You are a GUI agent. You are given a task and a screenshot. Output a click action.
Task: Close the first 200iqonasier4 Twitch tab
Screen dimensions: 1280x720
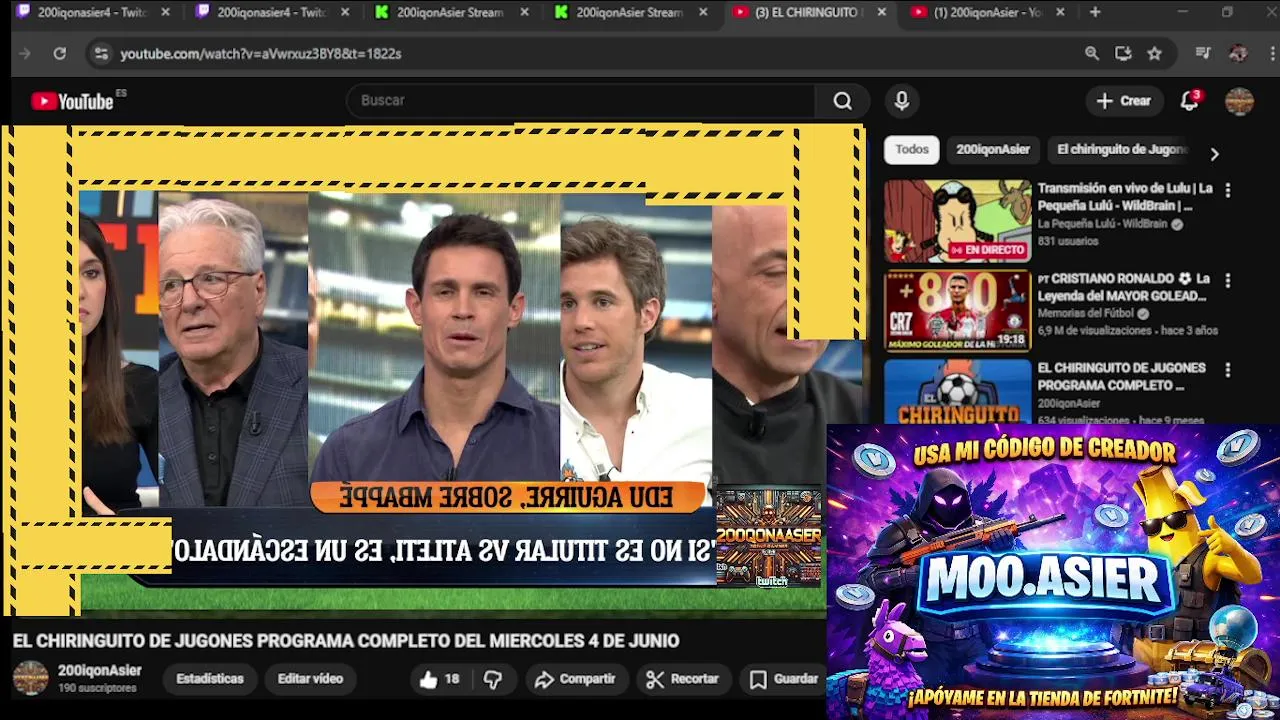tap(166, 12)
